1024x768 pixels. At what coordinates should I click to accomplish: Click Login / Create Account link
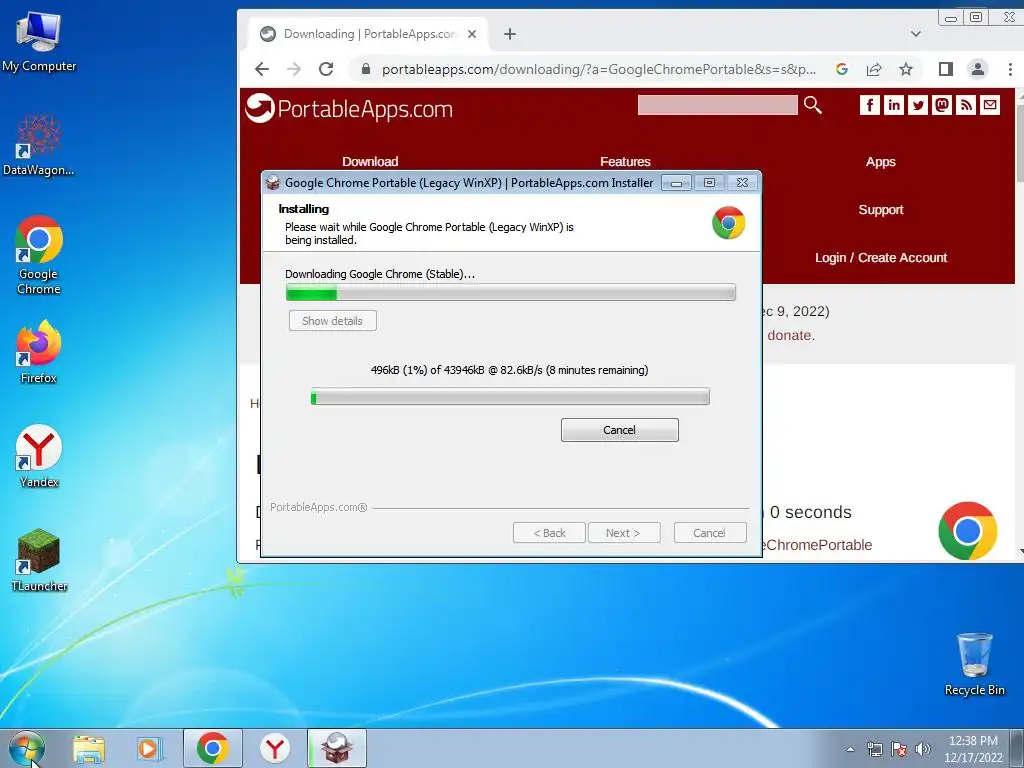click(x=880, y=257)
